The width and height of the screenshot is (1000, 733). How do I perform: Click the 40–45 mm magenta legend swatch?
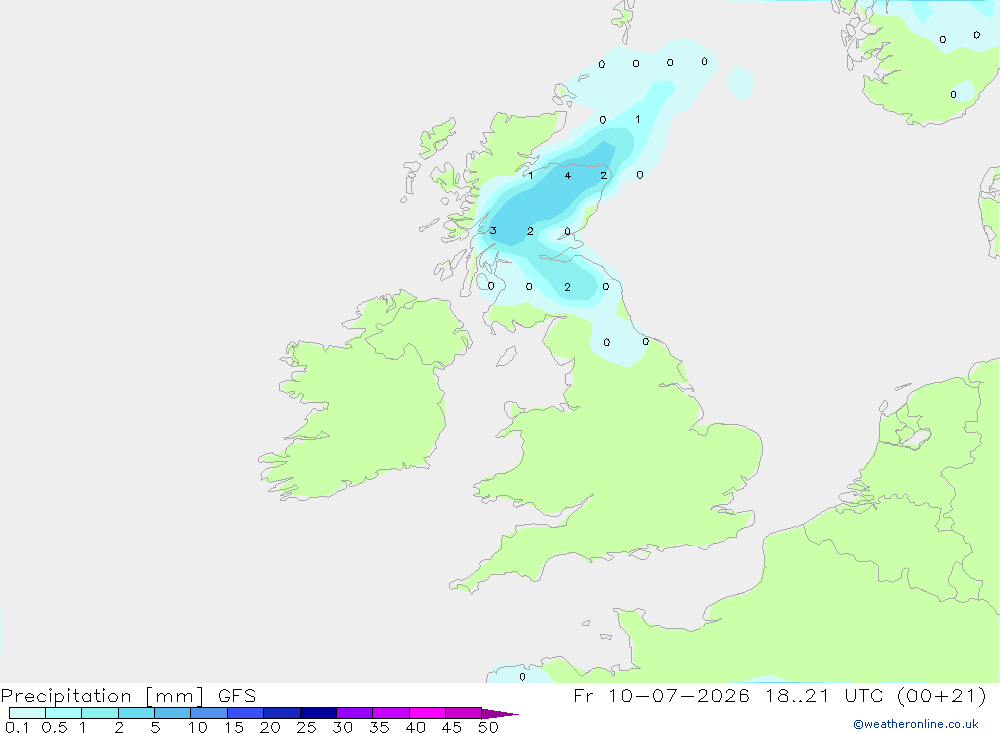(x=427, y=713)
